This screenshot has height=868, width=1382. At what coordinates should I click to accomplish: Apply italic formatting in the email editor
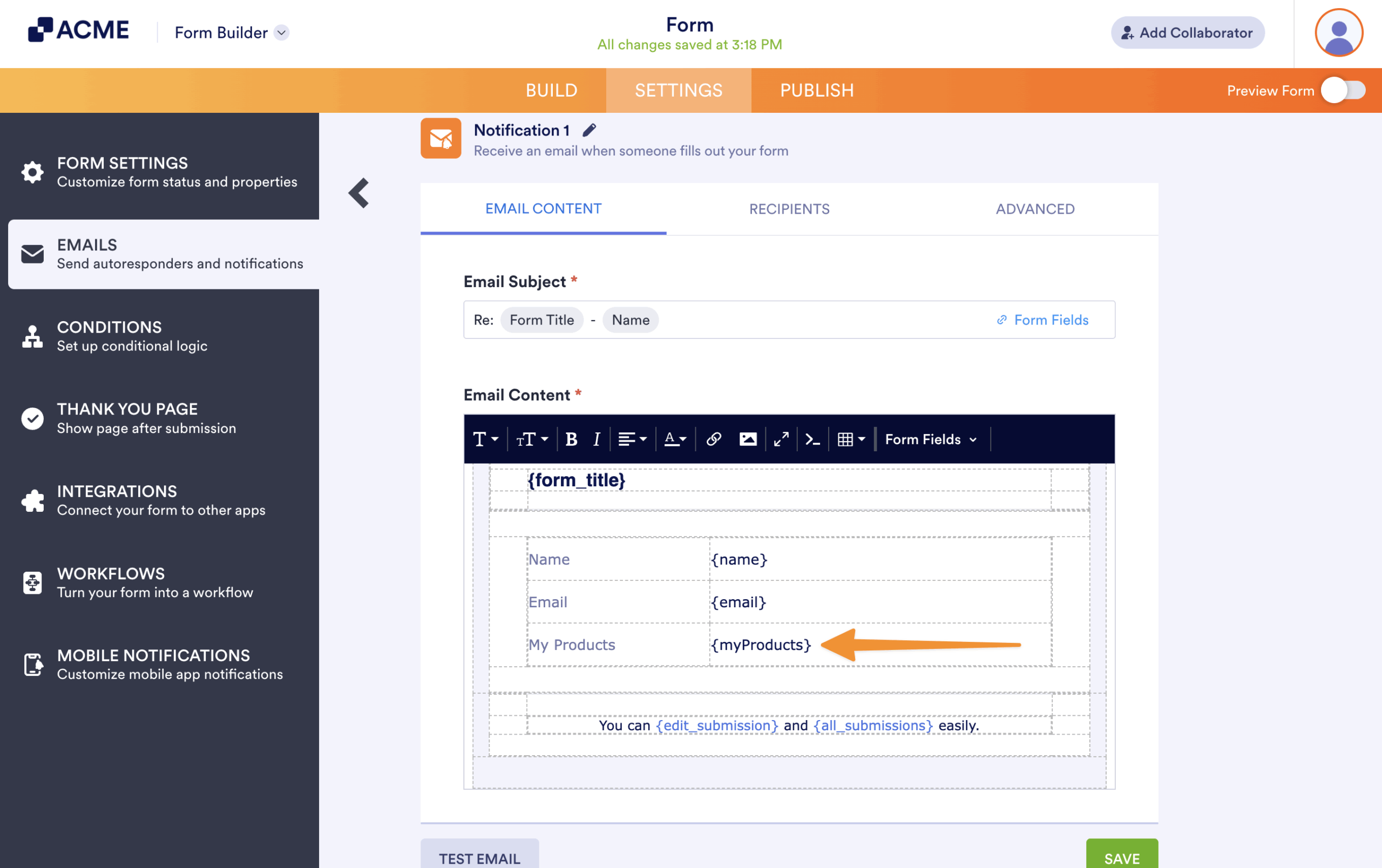596,439
